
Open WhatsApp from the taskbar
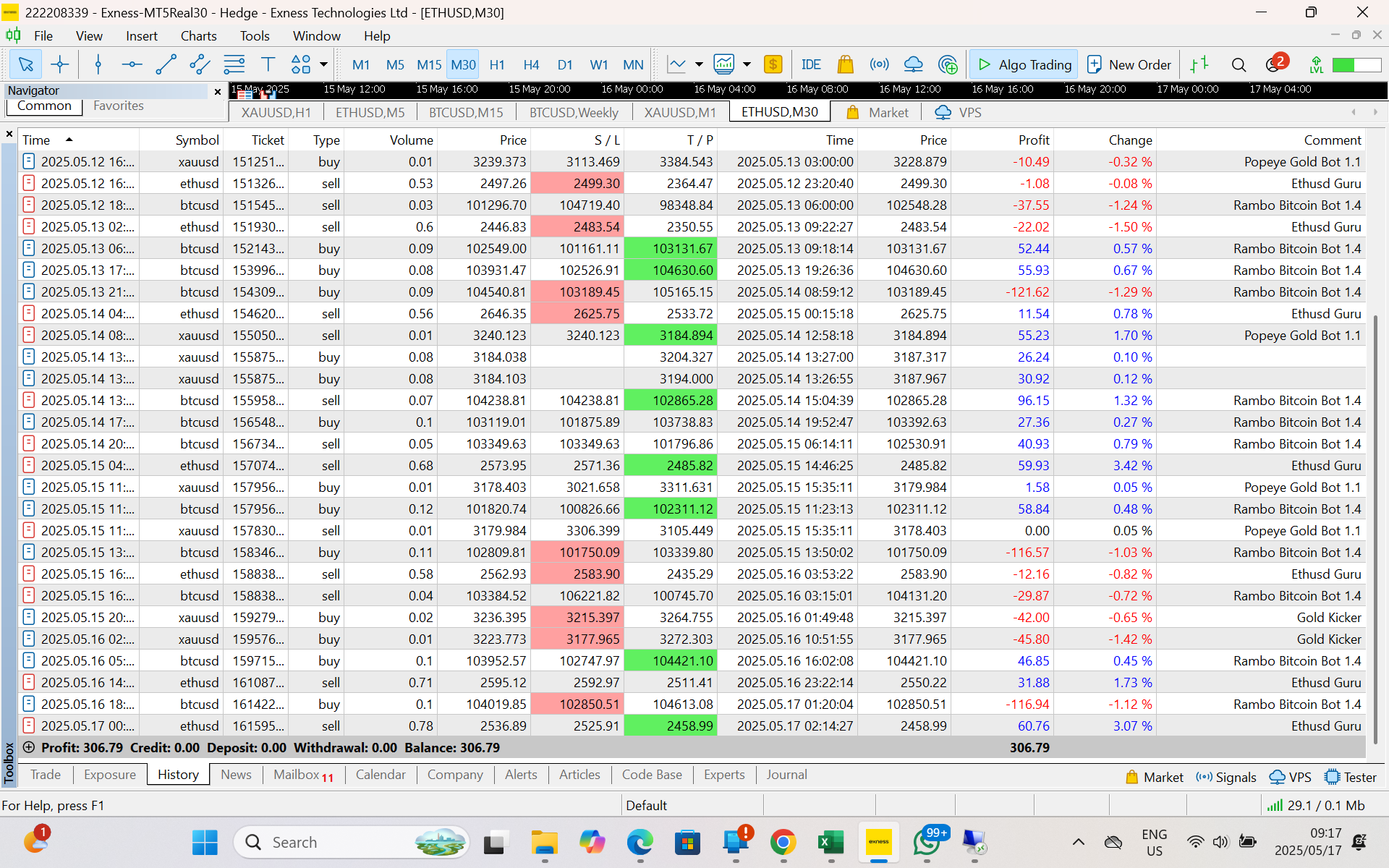point(927,843)
